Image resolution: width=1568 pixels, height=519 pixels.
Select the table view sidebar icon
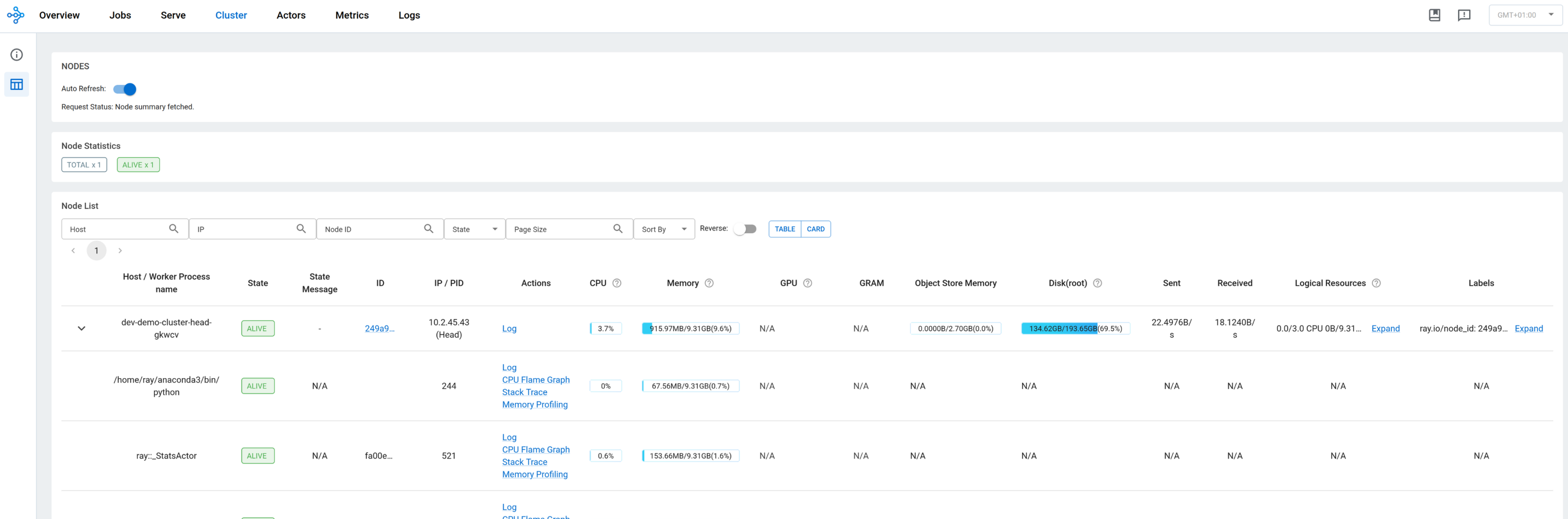16,85
